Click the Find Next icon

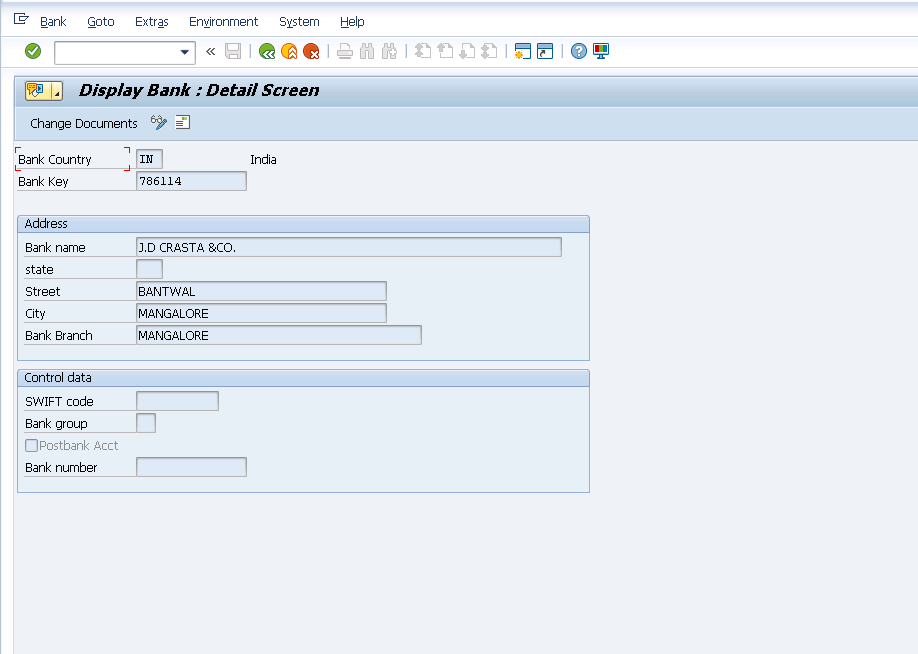(388, 51)
